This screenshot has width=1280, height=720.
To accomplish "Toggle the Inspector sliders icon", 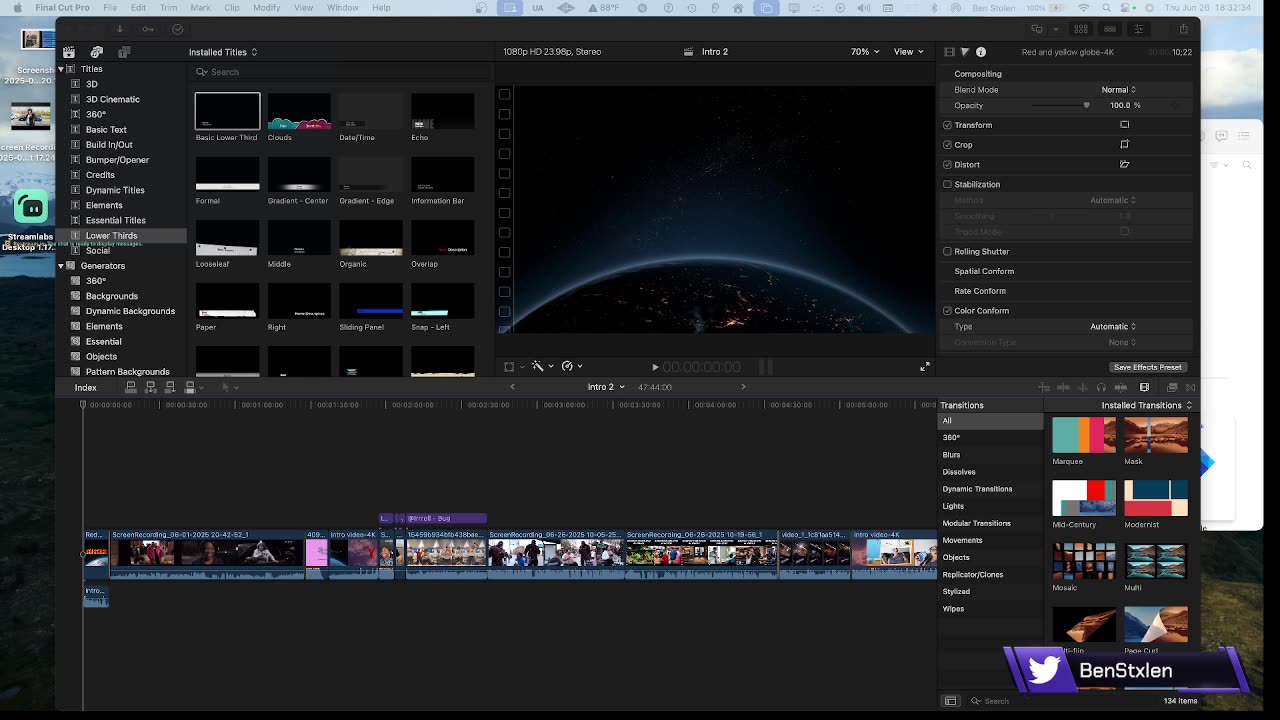I will click(1138, 29).
